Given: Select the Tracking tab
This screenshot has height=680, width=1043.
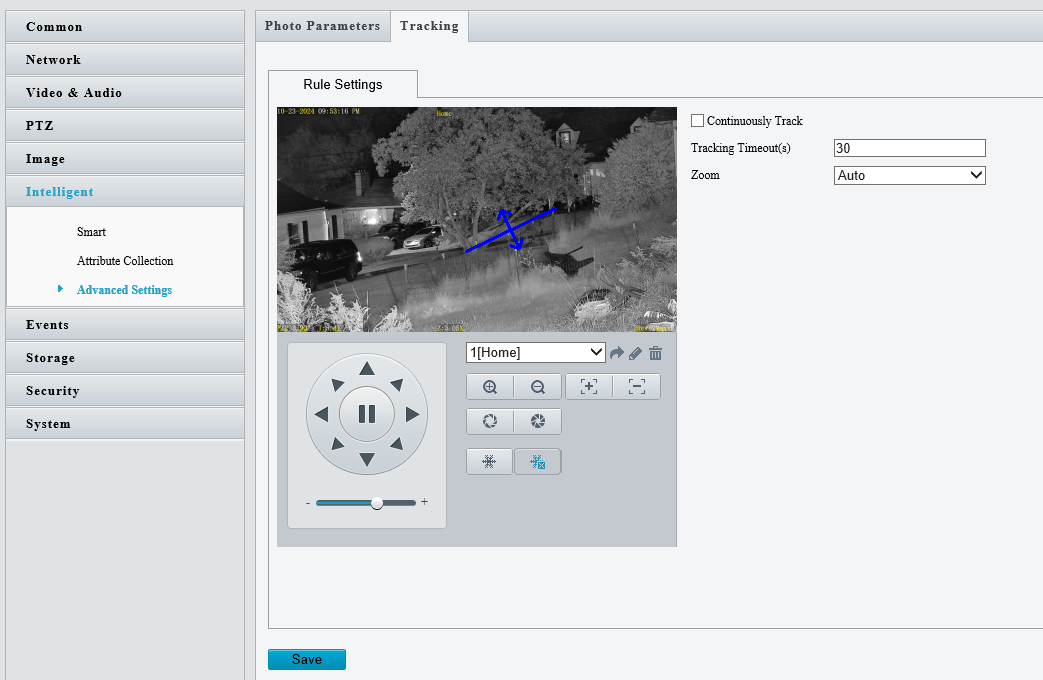Looking at the screenshot, I should (429, 26).
